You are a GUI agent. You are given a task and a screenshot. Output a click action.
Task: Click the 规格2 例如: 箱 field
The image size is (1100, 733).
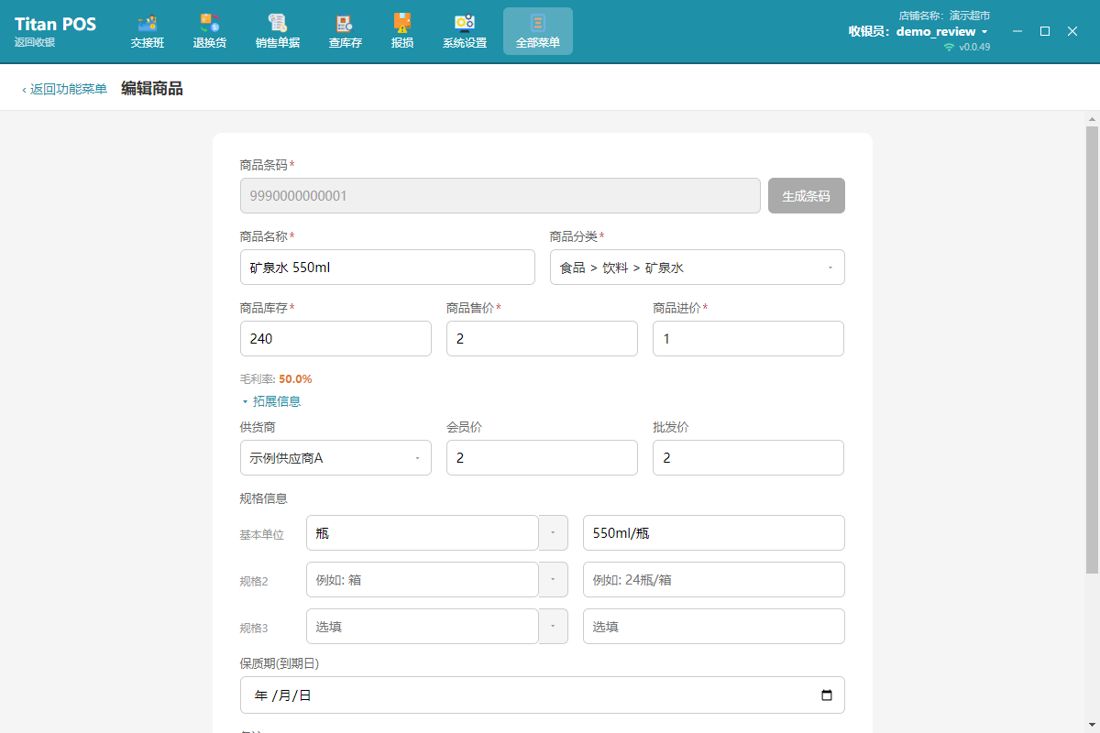pos(422,579)
